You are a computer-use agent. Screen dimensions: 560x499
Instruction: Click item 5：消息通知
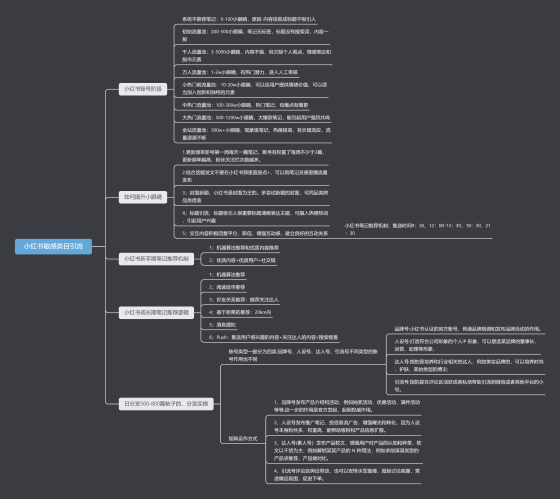[222, 325]
